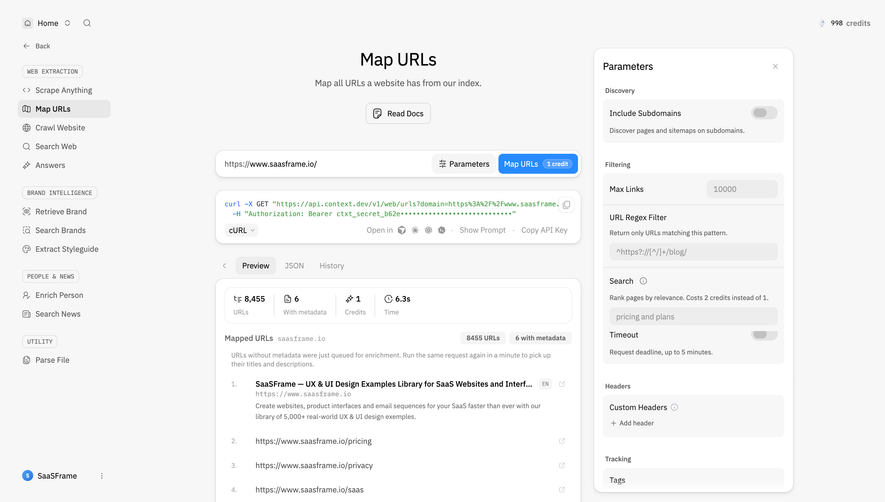885x502 pixels.
Task: Open in Claude via the starburst icon
Action: [415, 230]
